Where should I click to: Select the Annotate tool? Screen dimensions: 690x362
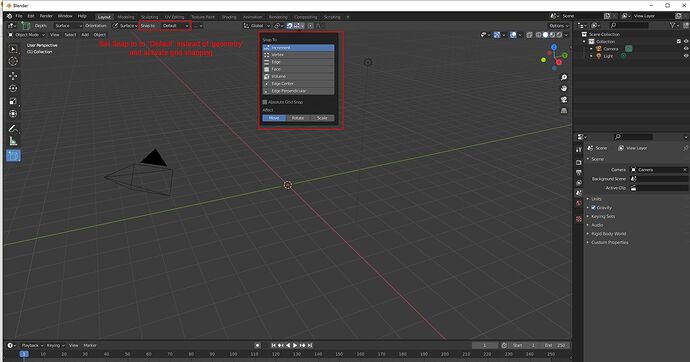coord(13,128)
